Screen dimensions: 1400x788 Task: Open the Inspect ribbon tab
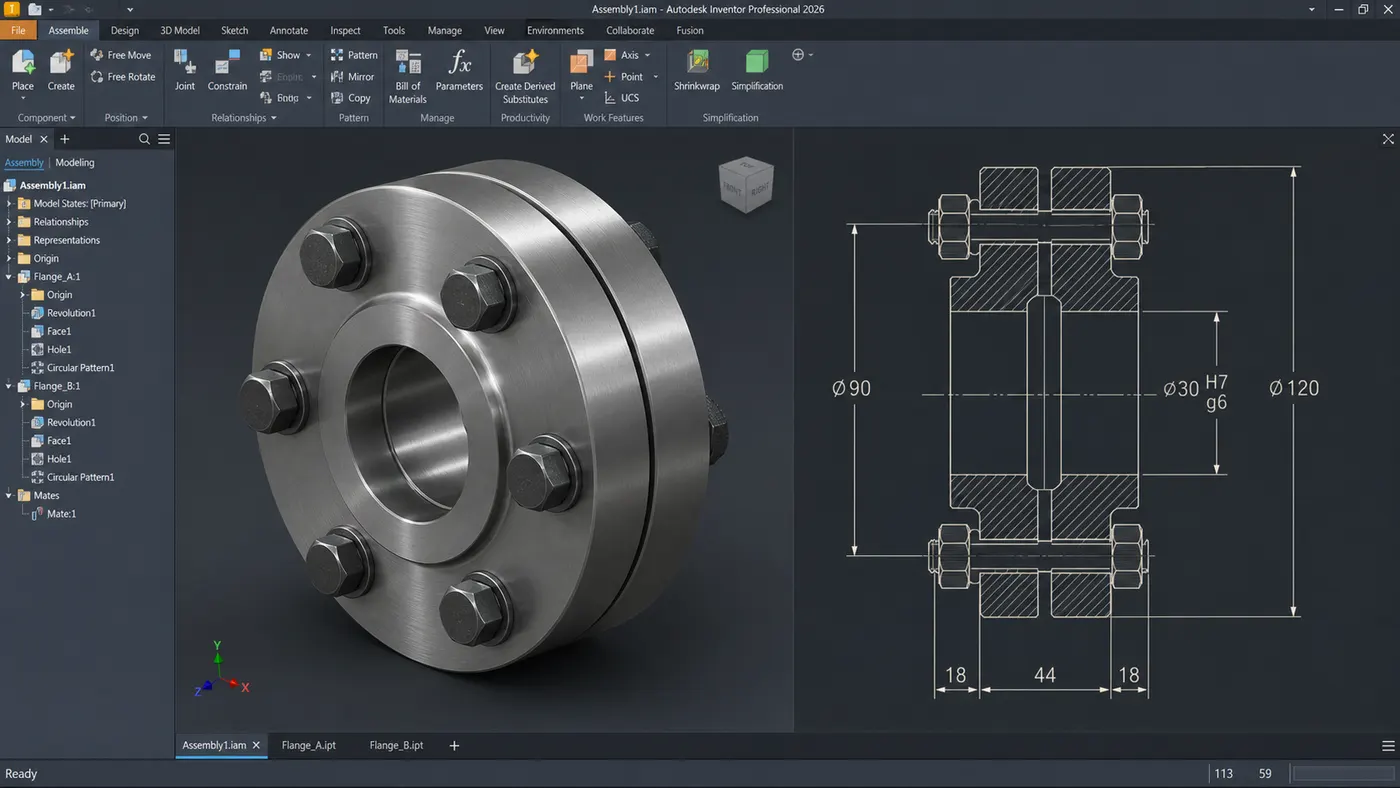click(x=345, y=30)
